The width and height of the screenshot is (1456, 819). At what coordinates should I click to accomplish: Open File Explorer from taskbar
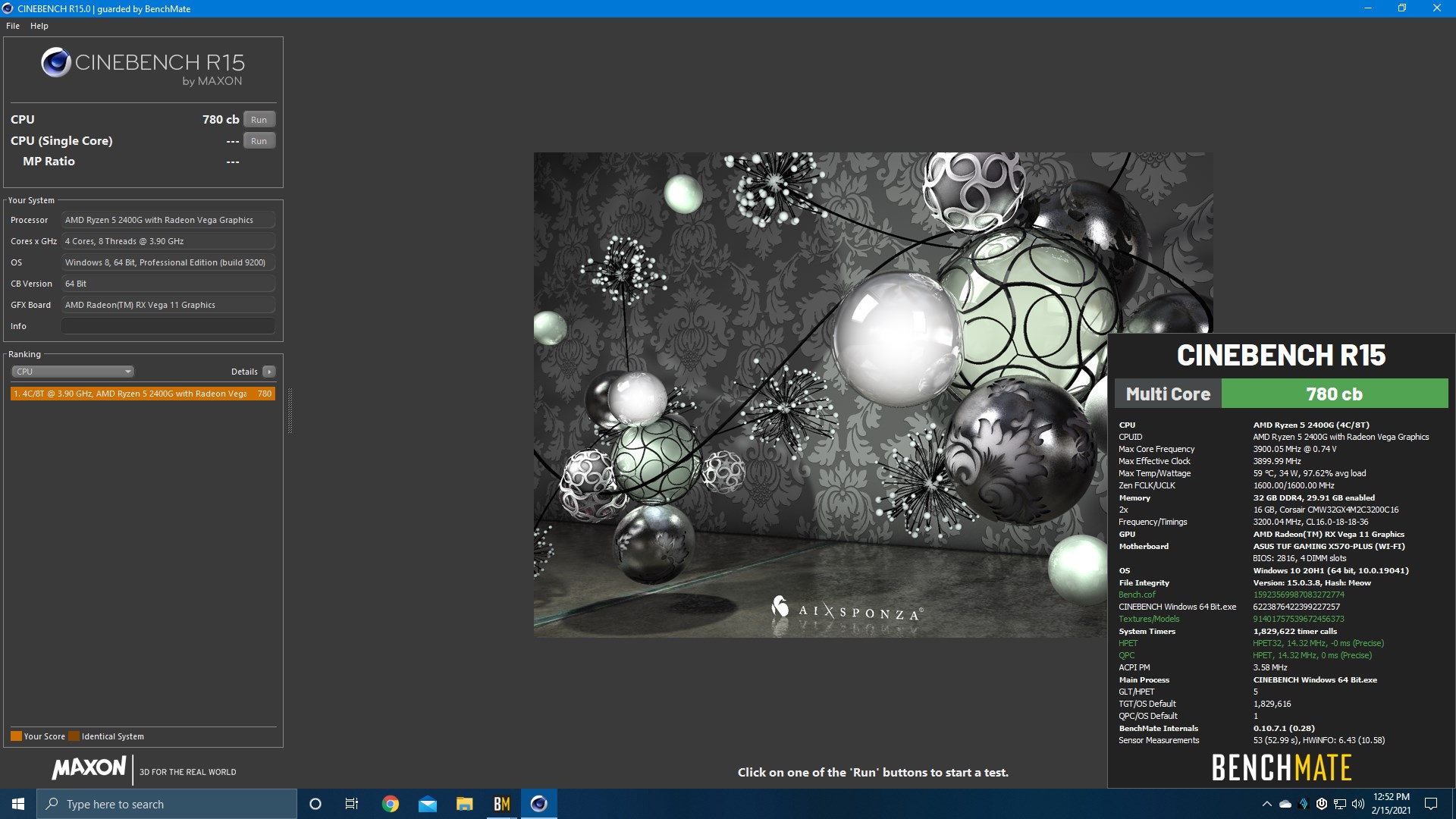(x=465, y=804)
